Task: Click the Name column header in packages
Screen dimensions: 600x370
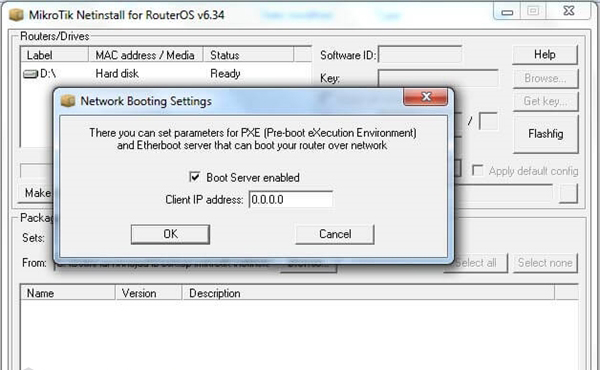Action: (68, 293)
